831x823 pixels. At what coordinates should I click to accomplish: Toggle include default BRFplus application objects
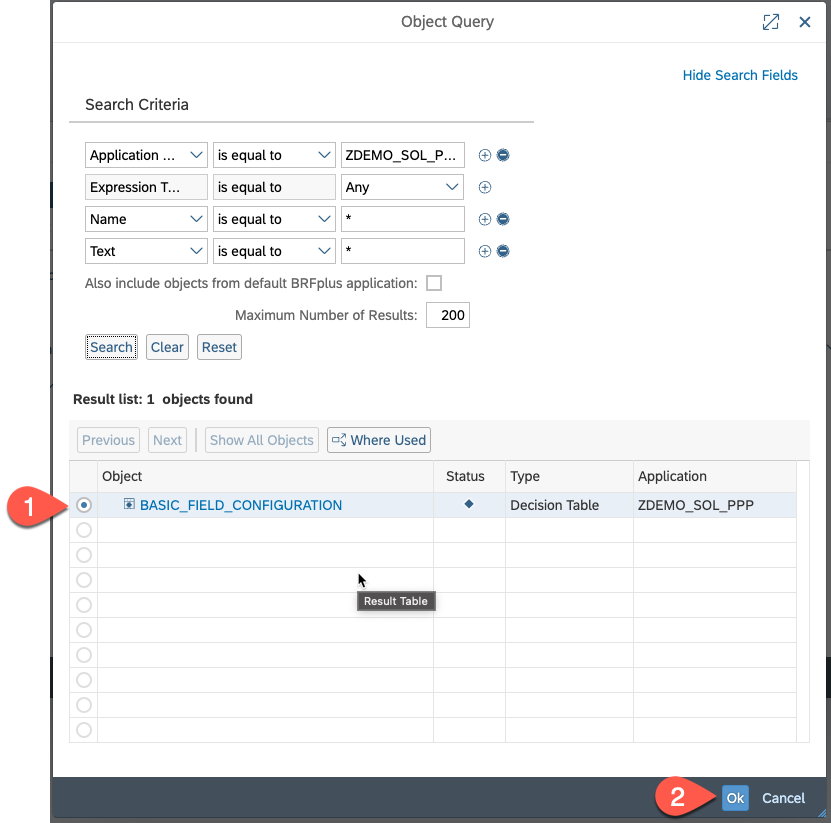(x=434, y=283)
